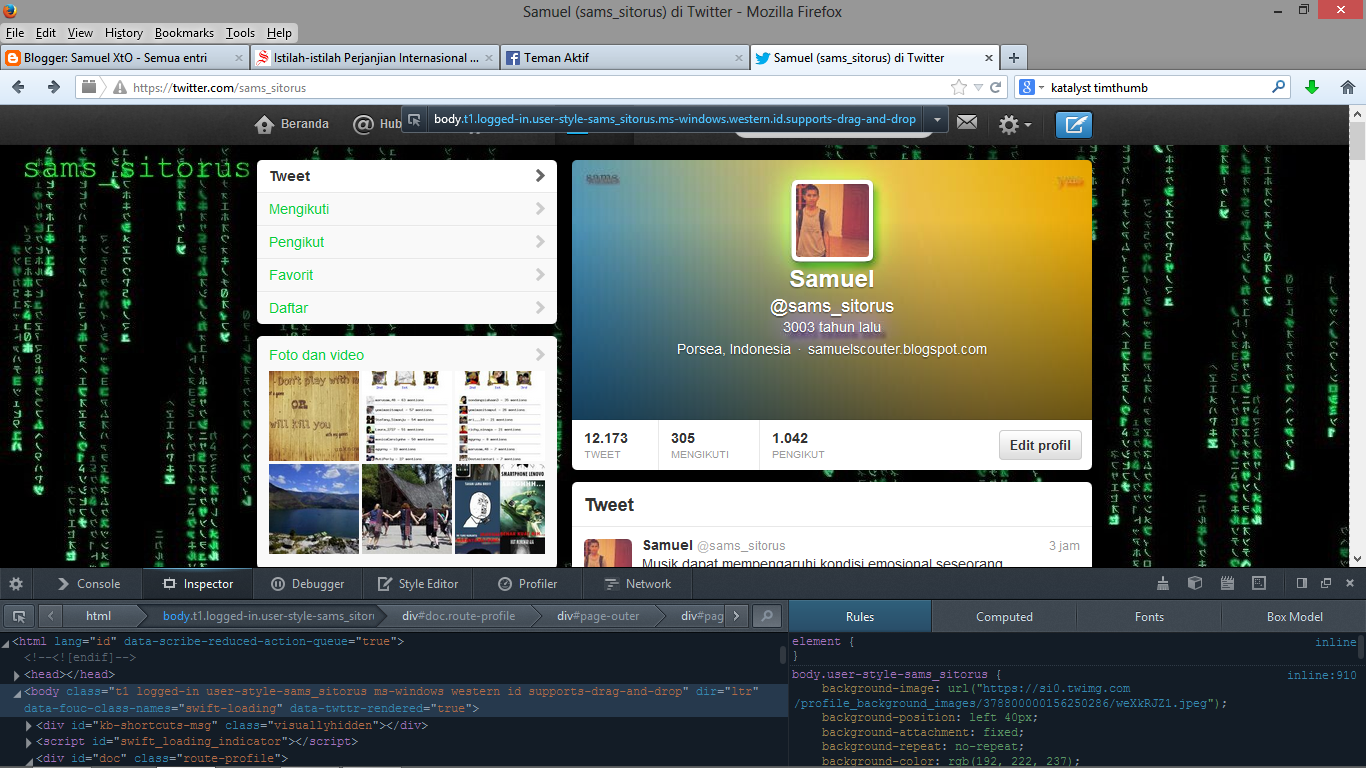Expand script swift_loading_indicator node
1366x768 pixels.
pyautogui.click(x=30, y=743)
